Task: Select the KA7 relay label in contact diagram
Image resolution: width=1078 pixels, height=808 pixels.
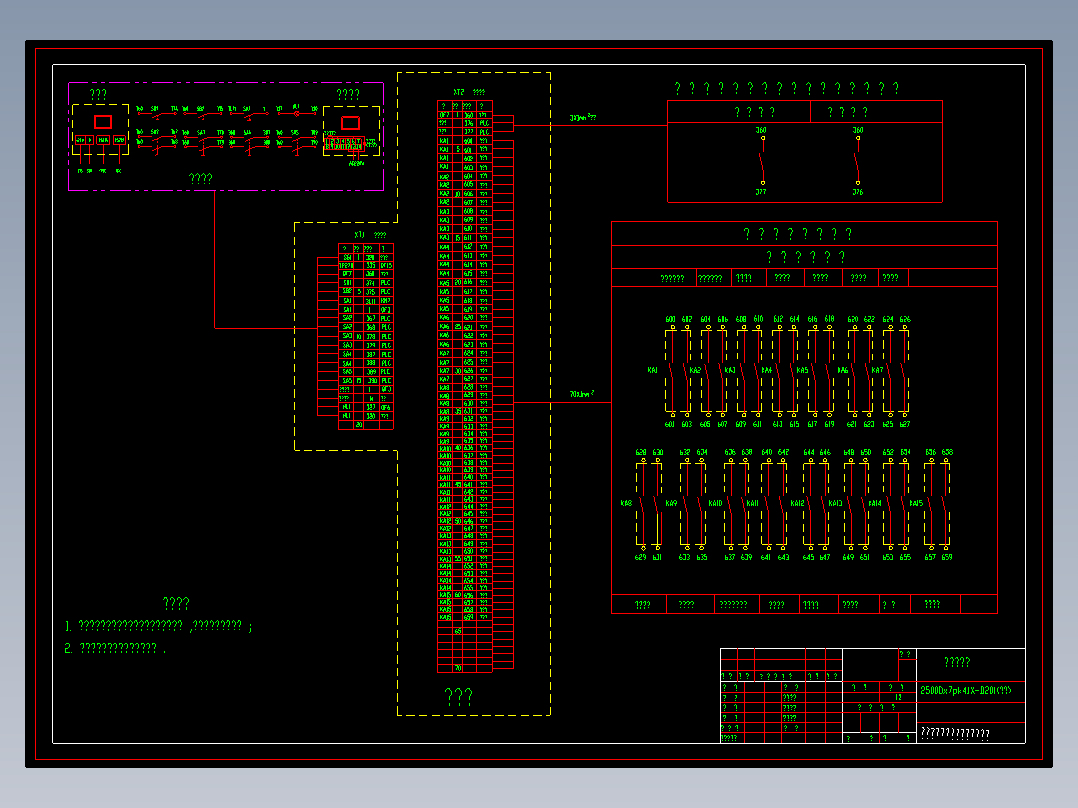Action: (x=877, y=370)
